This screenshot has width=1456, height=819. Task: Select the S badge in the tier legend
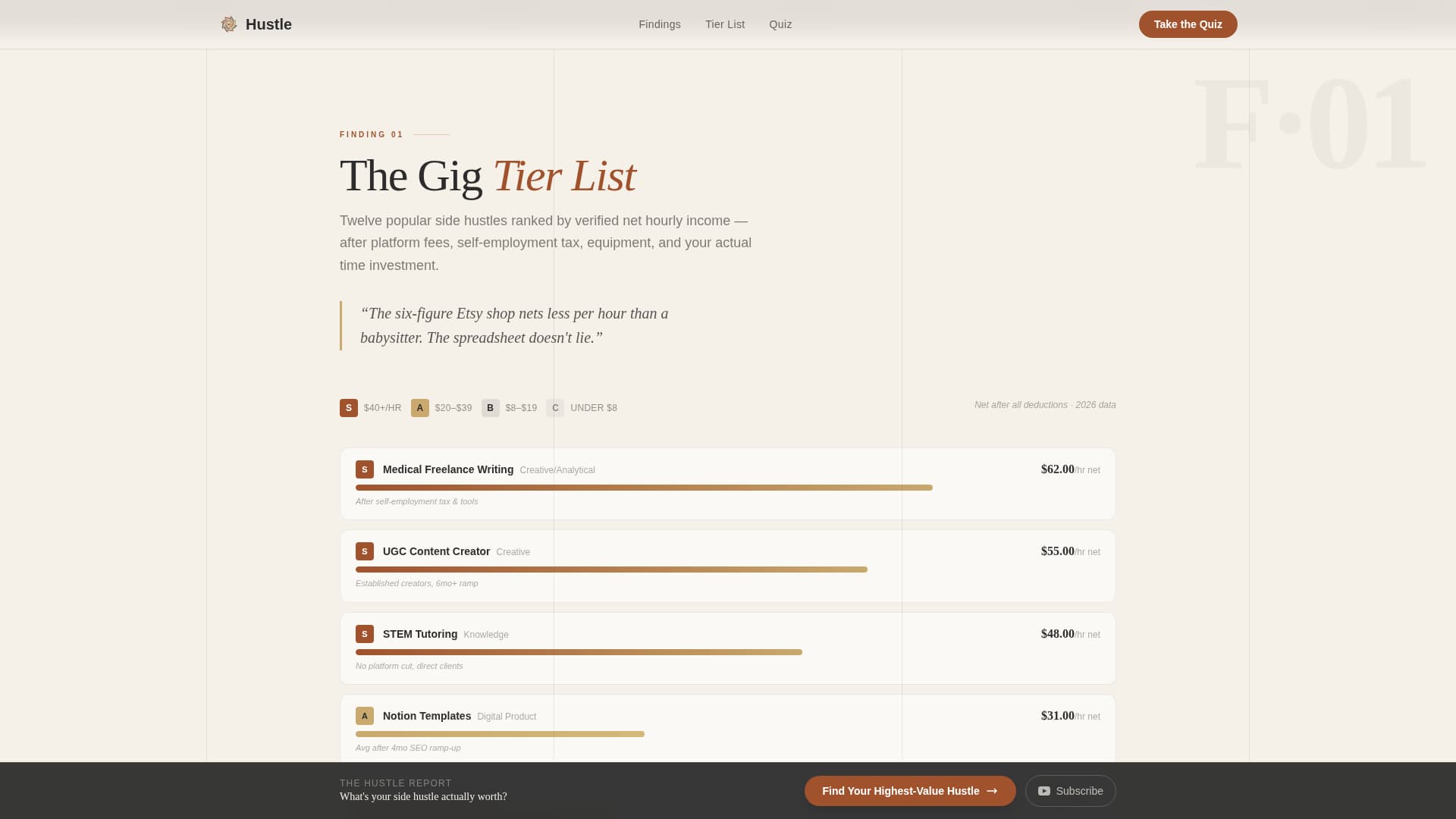348,407
